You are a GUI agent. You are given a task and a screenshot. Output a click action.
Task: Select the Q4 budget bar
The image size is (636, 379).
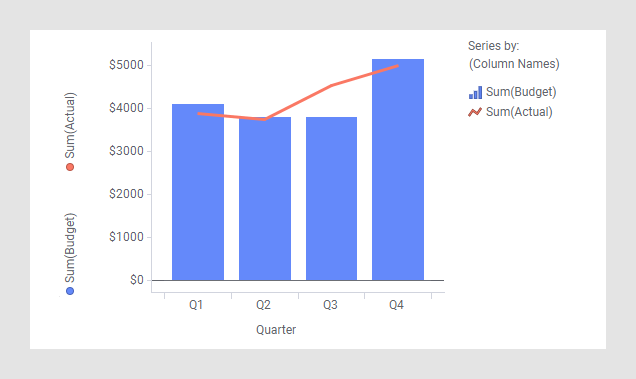click(398, 170)
